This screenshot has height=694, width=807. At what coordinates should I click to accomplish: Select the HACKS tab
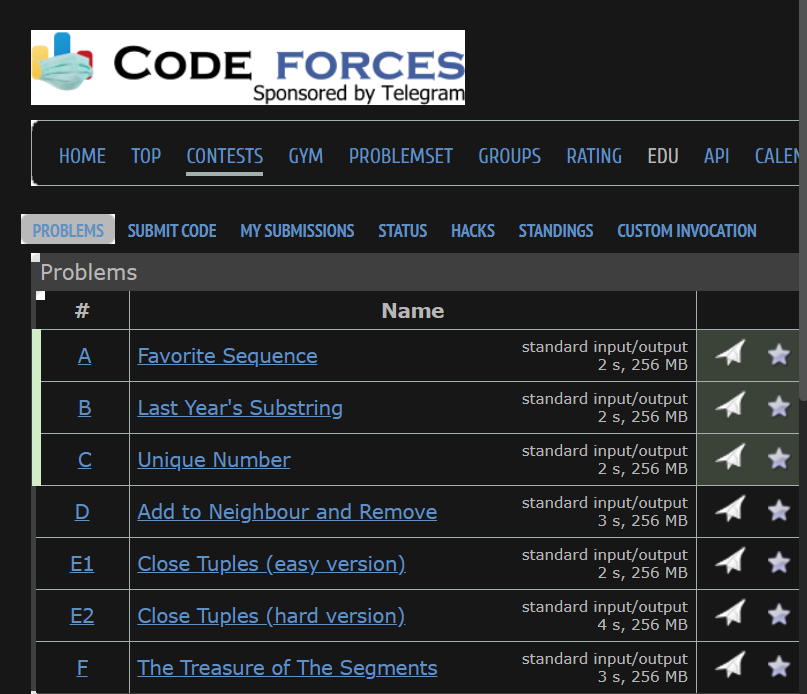point(472,230)
